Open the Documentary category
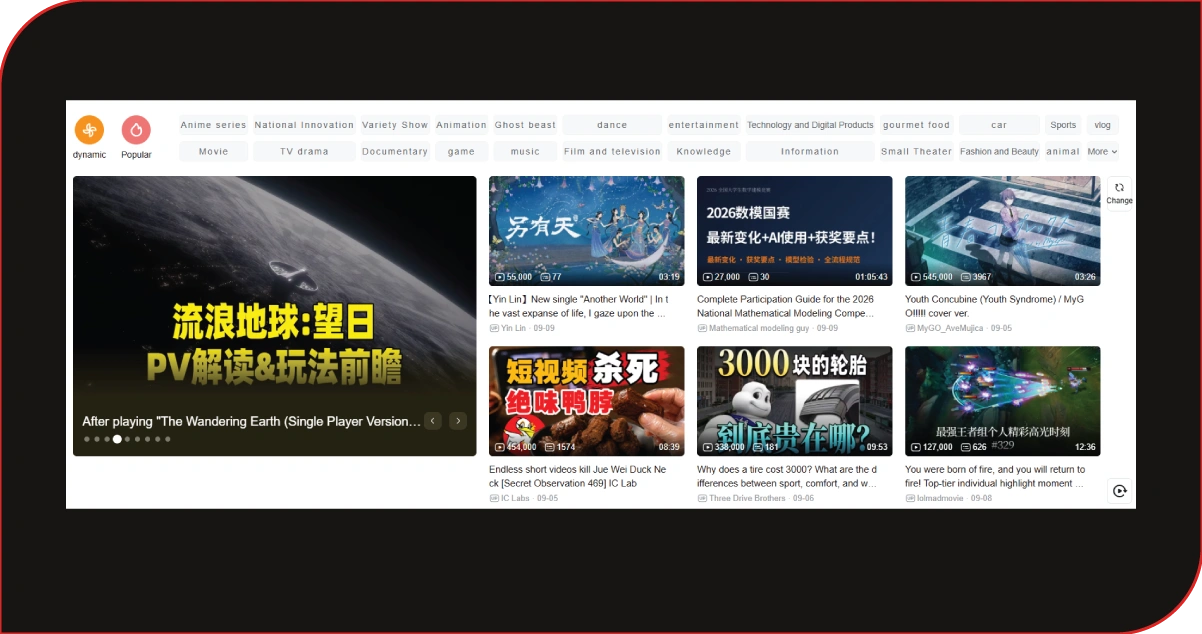 coord(395,152)
